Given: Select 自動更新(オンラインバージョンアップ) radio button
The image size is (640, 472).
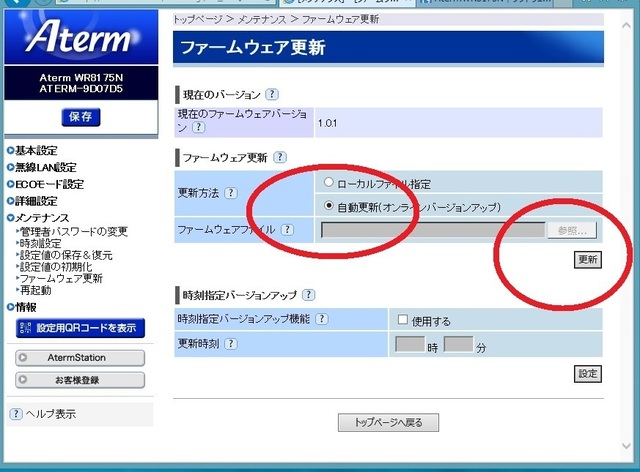Looking at the screenshot, I should tap(329, 205).
